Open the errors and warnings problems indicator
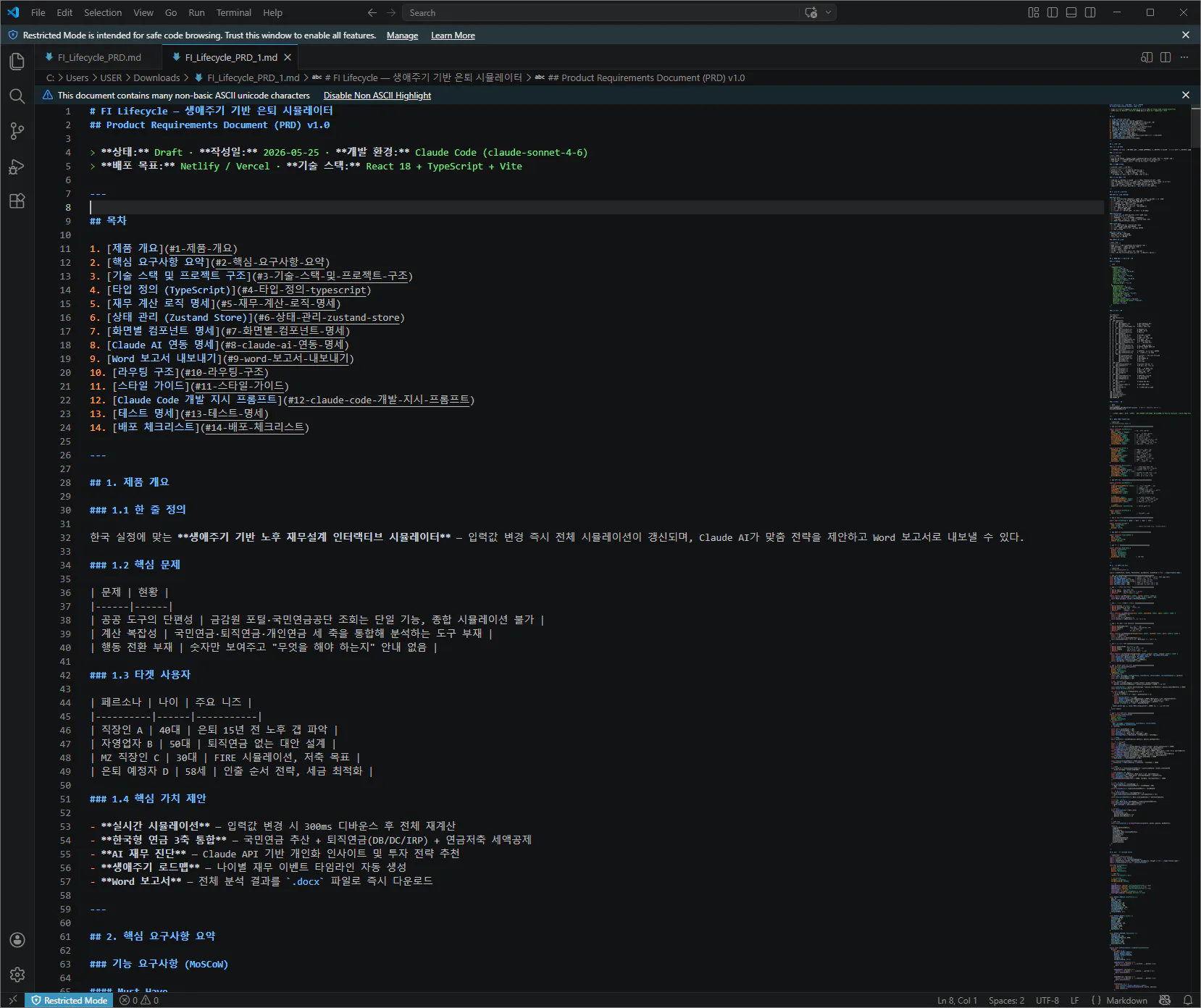The width and height of the screenshot is (1201, 1008). (139, 1000)
